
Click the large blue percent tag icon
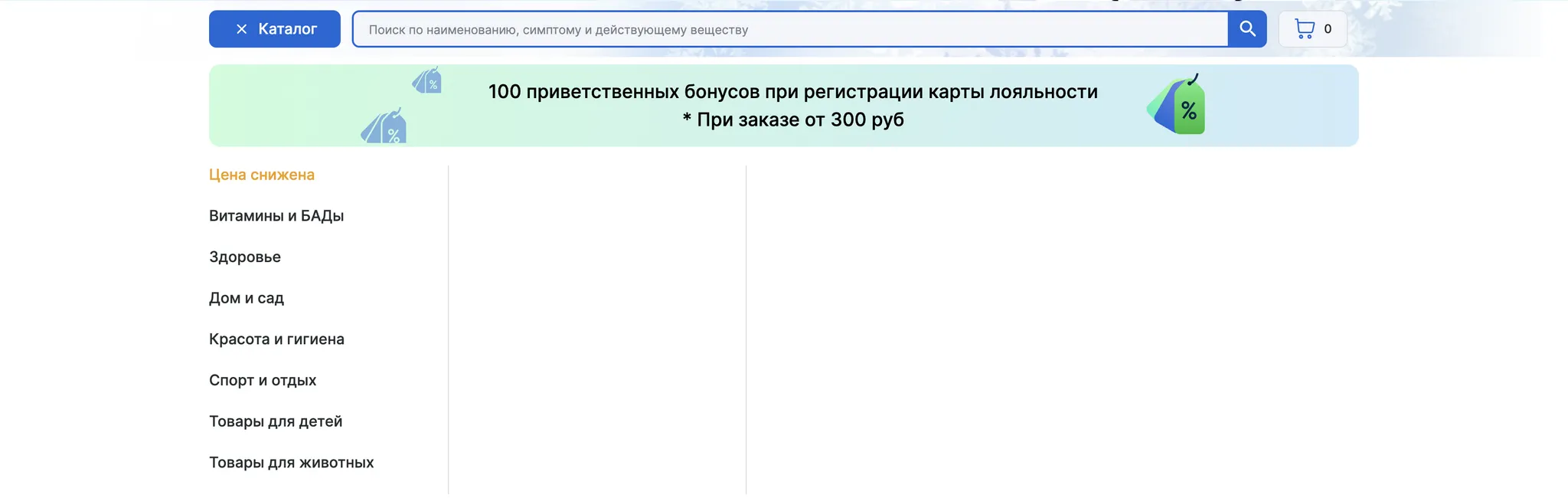(384, 127)
